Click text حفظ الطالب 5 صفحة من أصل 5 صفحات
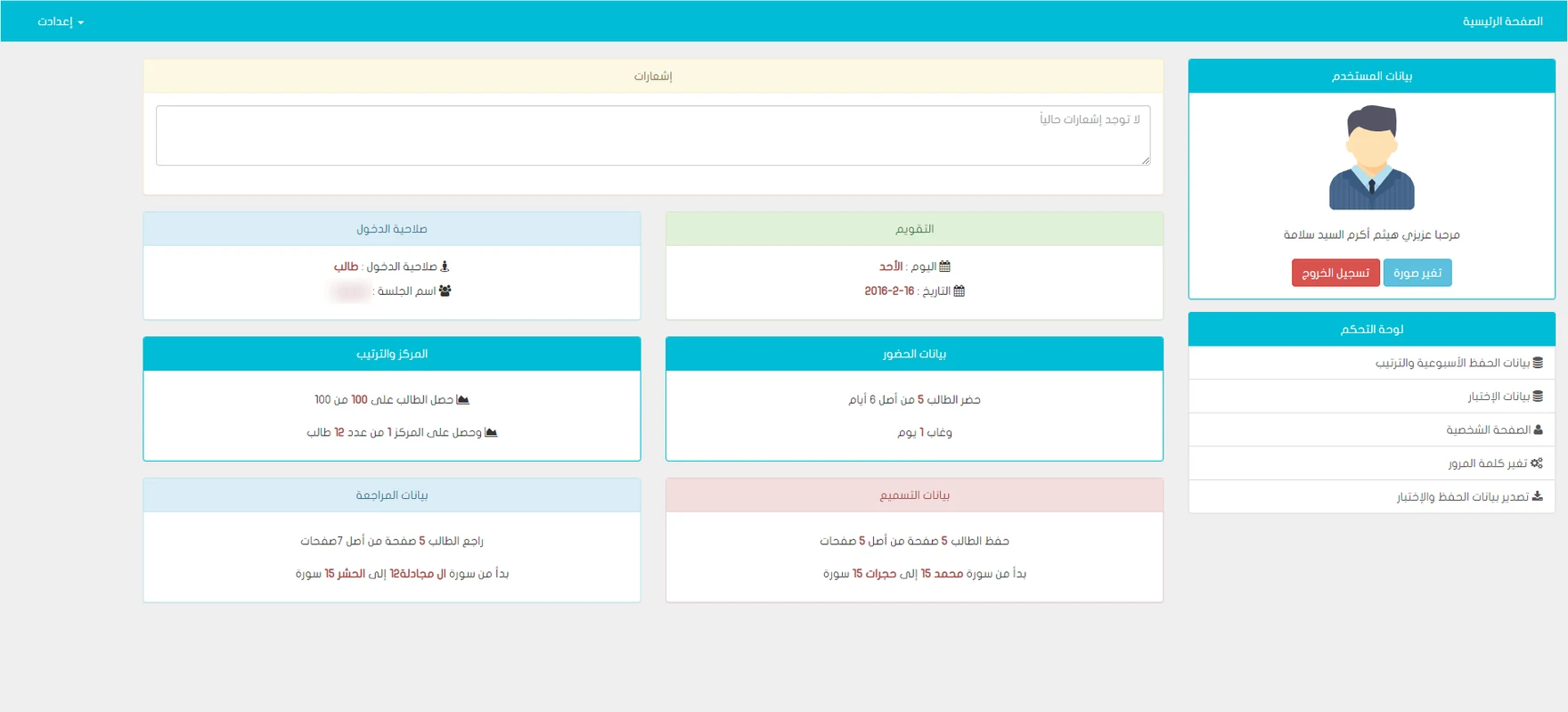The height and width of the screenshot is (712, 1568). click(915, 541)
